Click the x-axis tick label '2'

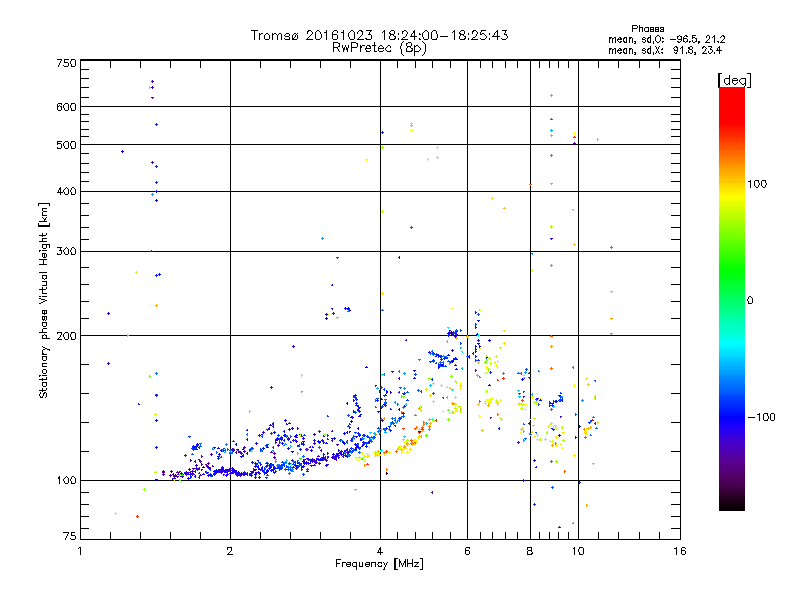tap(230, 551)
